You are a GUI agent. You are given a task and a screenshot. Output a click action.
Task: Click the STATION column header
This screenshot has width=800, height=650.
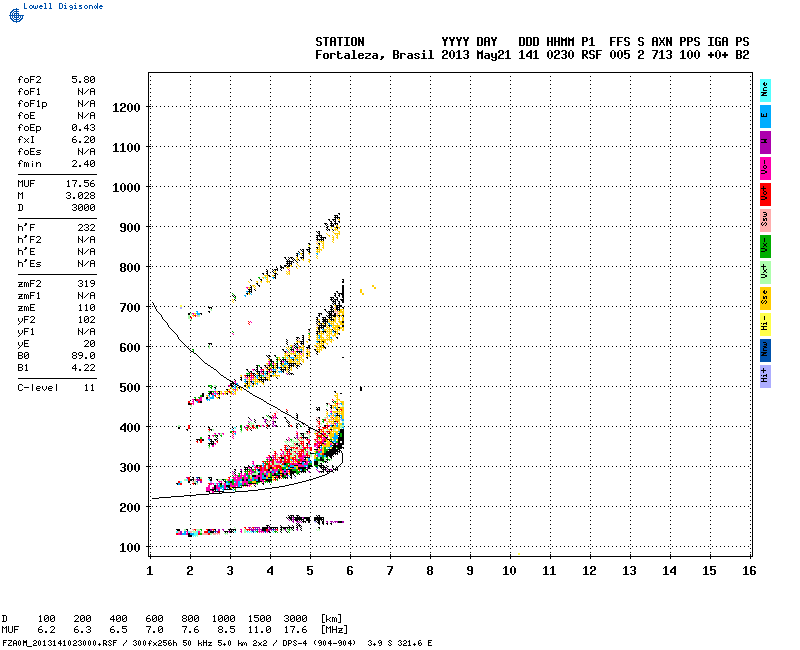pyautogui.click(x=340, y=42)
